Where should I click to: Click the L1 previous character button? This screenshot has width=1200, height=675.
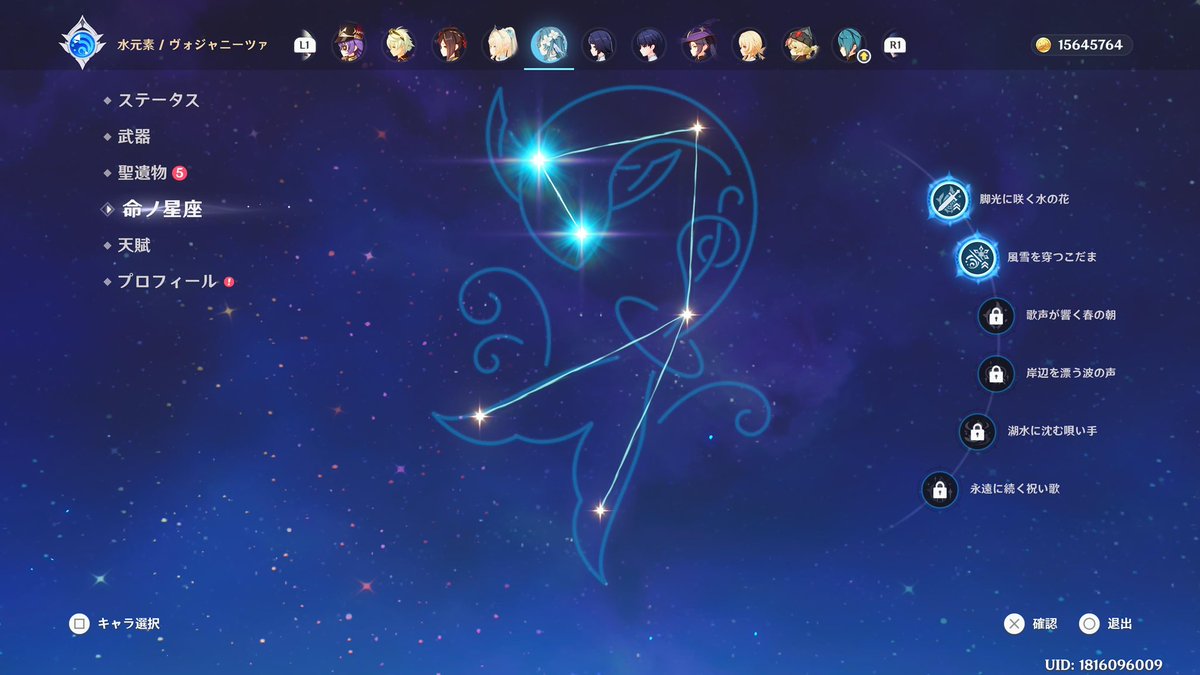coord(304,45)
